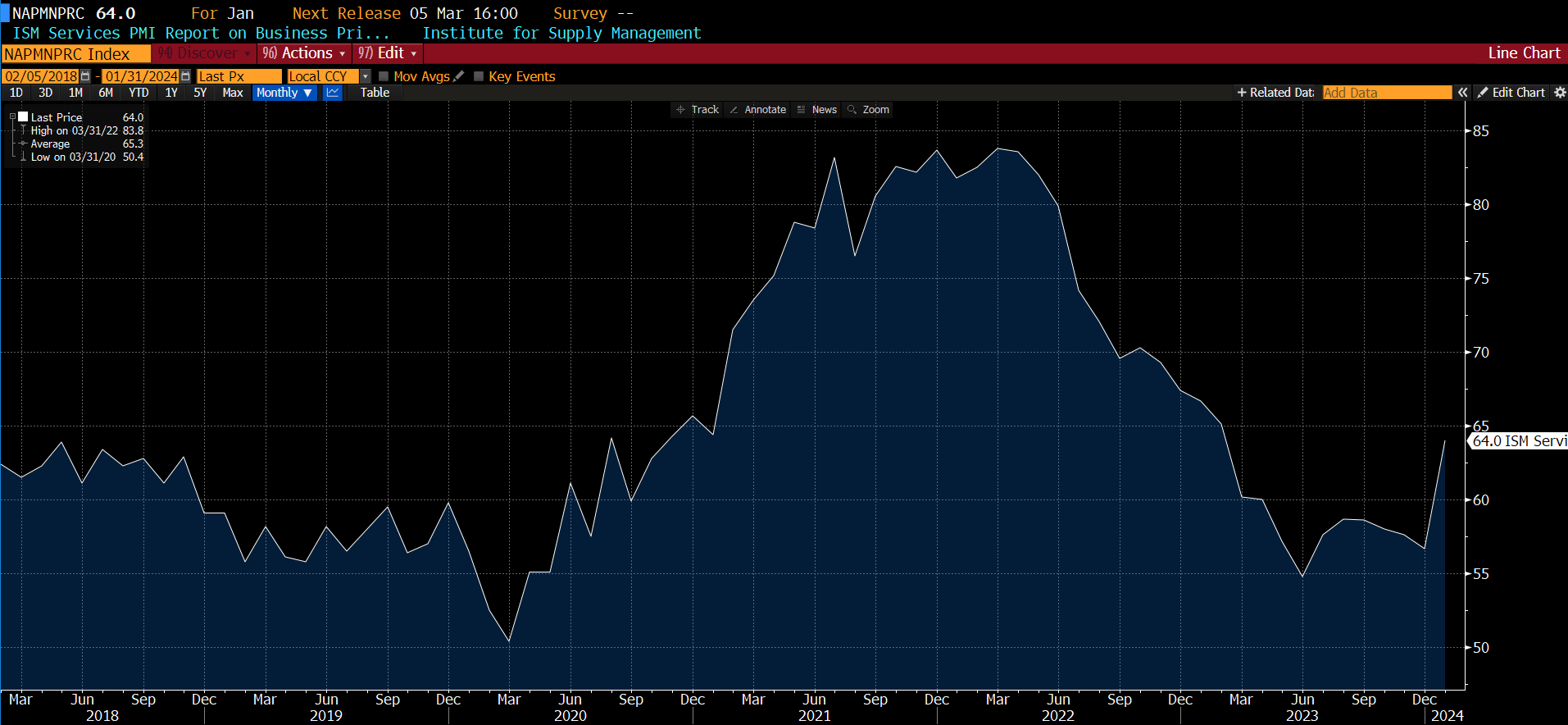Viewport: 1568px width, 725px height.
Task: Open the 97) Edit menu
Action: coord(388,53)
